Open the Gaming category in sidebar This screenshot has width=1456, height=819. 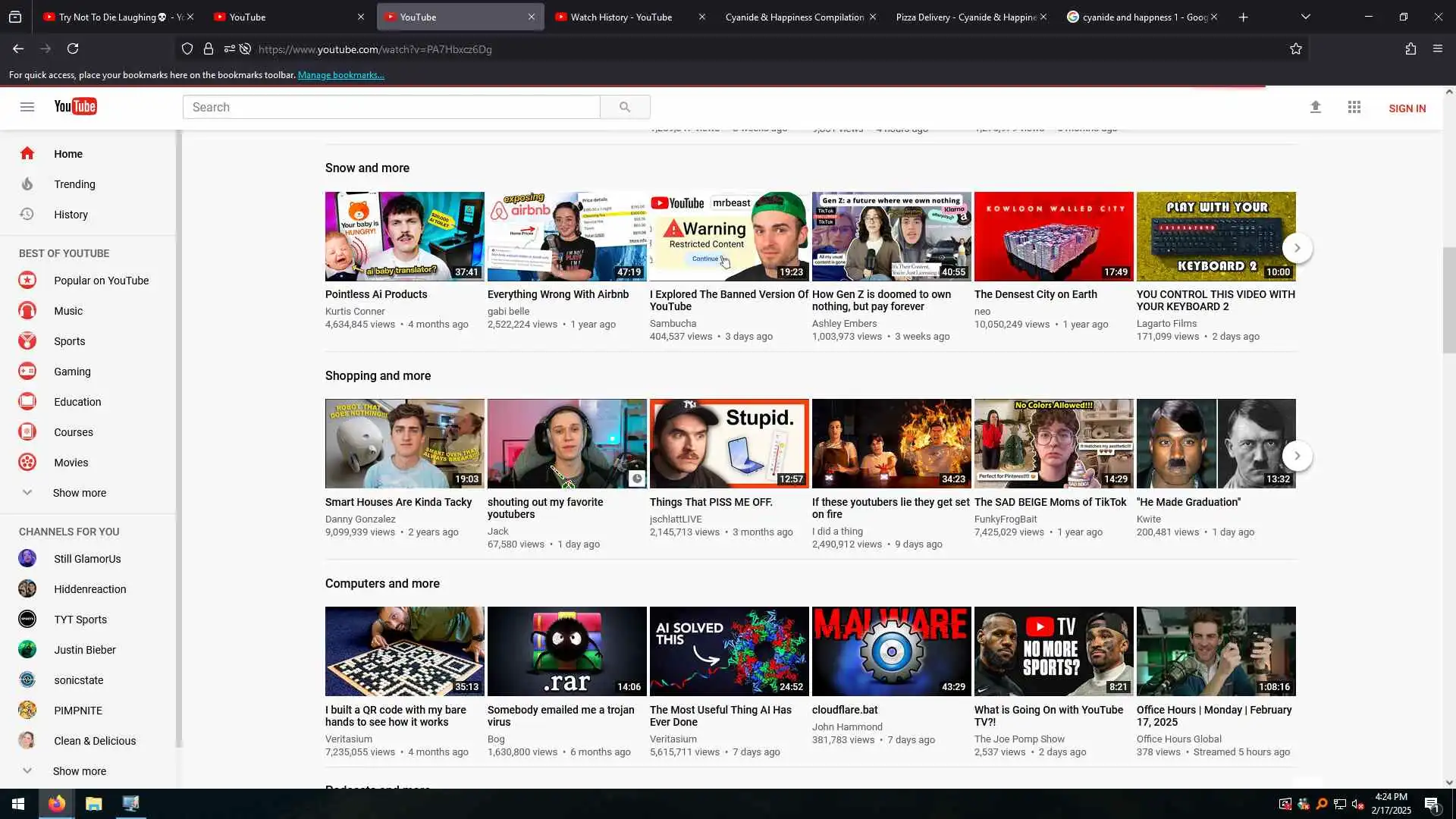pos(72,372)
